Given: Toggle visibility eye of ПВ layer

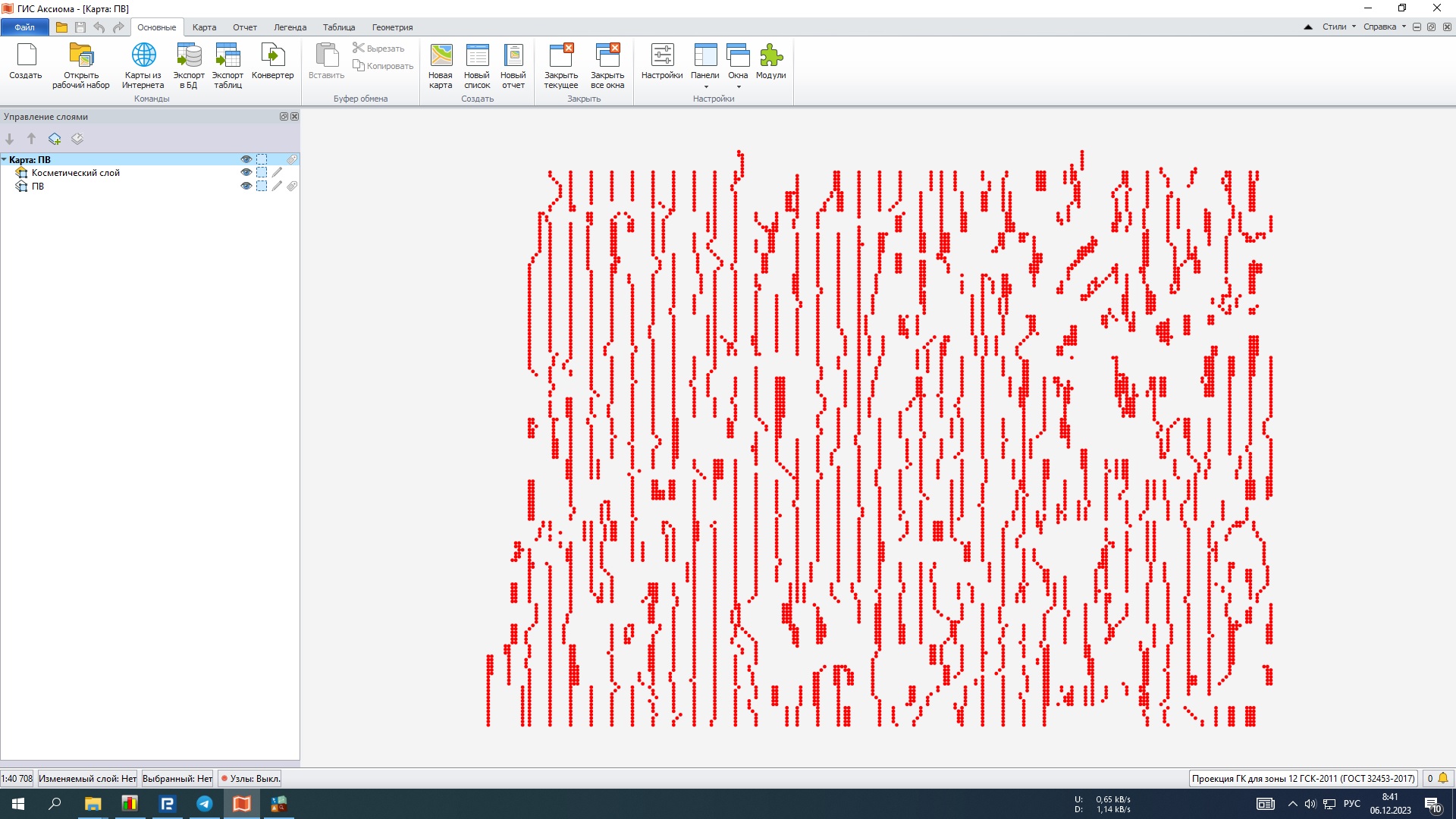Looking at the screenshot, I should [x=246, y=186].
